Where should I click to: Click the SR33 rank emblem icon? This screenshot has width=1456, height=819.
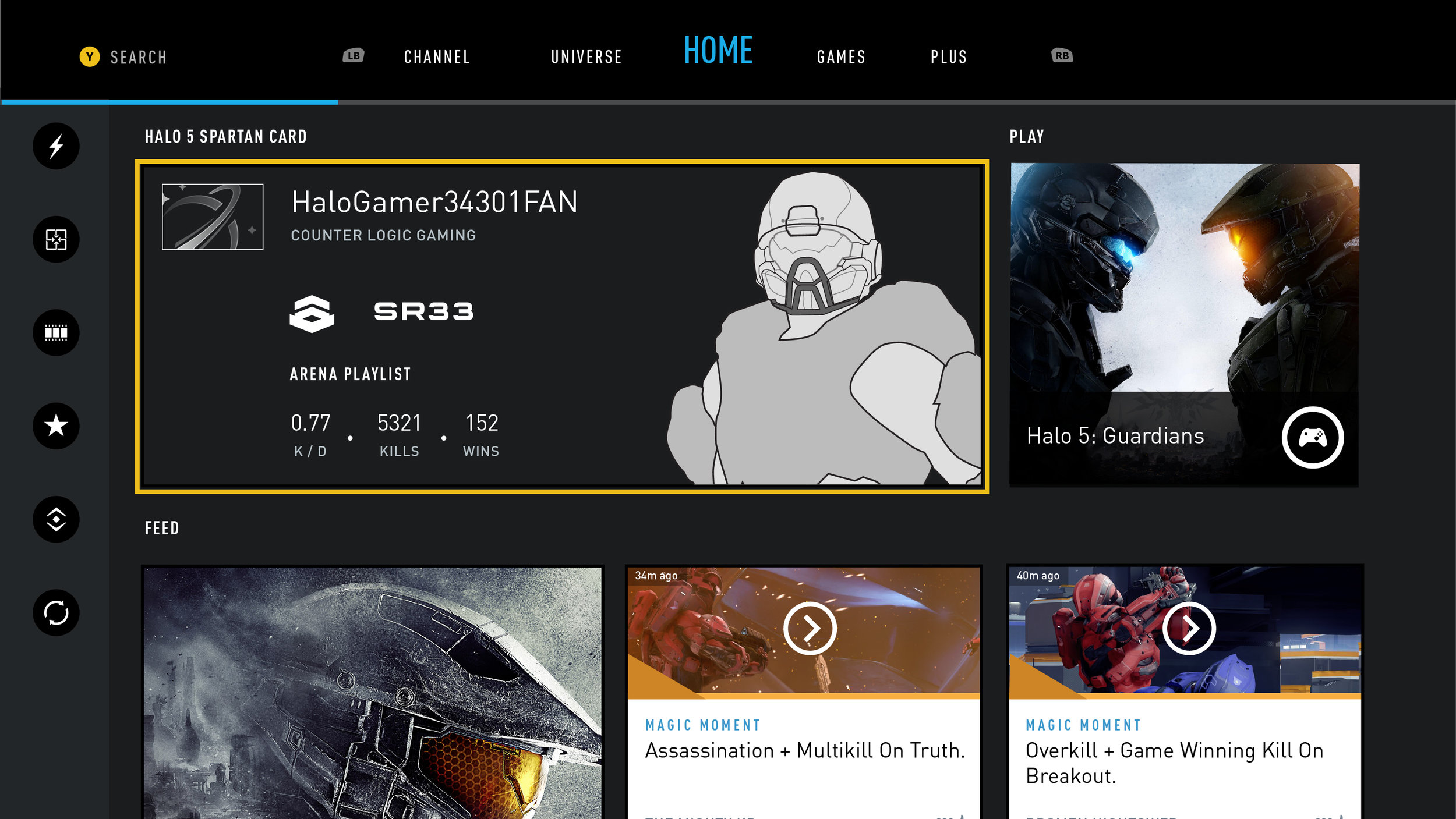pyautogui.click(x=312, y=314)
